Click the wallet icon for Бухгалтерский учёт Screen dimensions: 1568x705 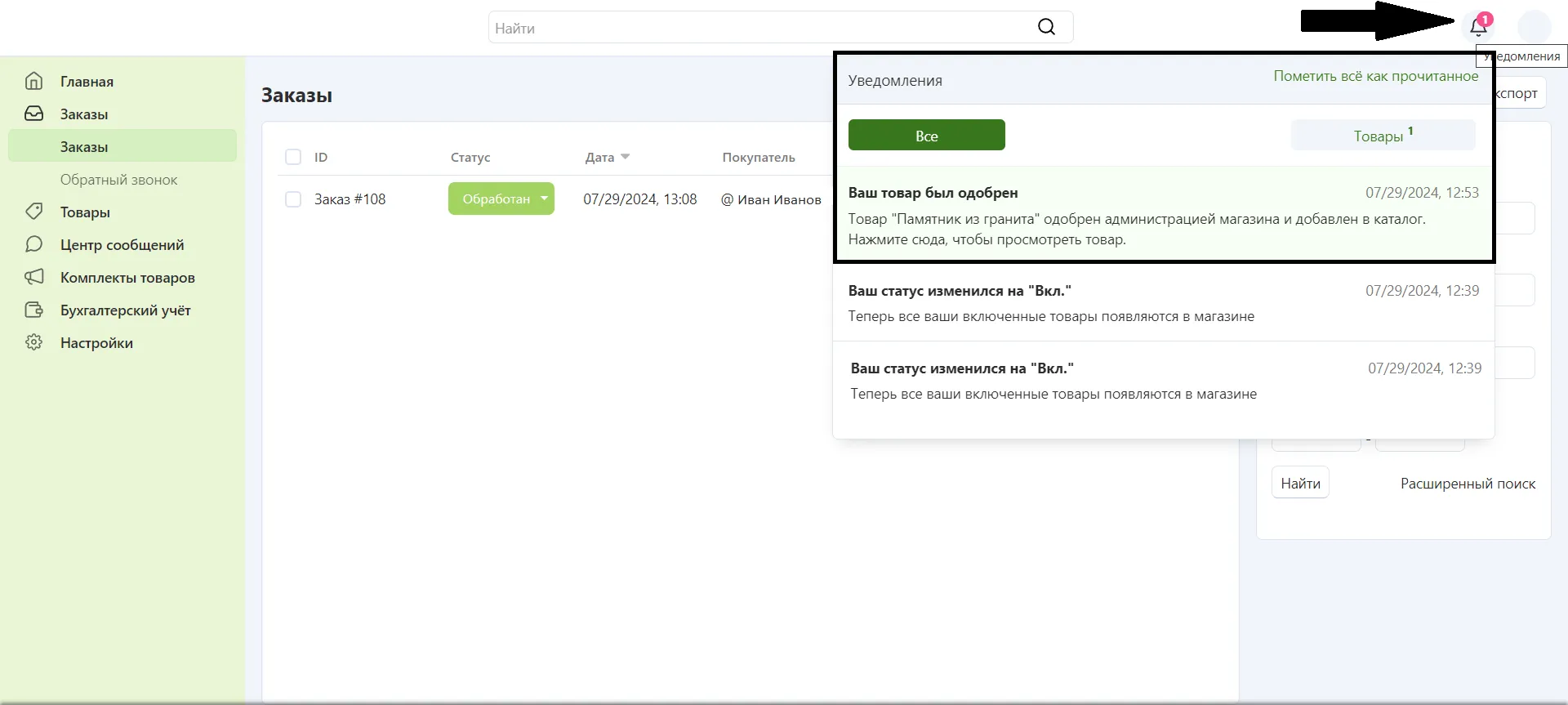[x=34, y=310]
